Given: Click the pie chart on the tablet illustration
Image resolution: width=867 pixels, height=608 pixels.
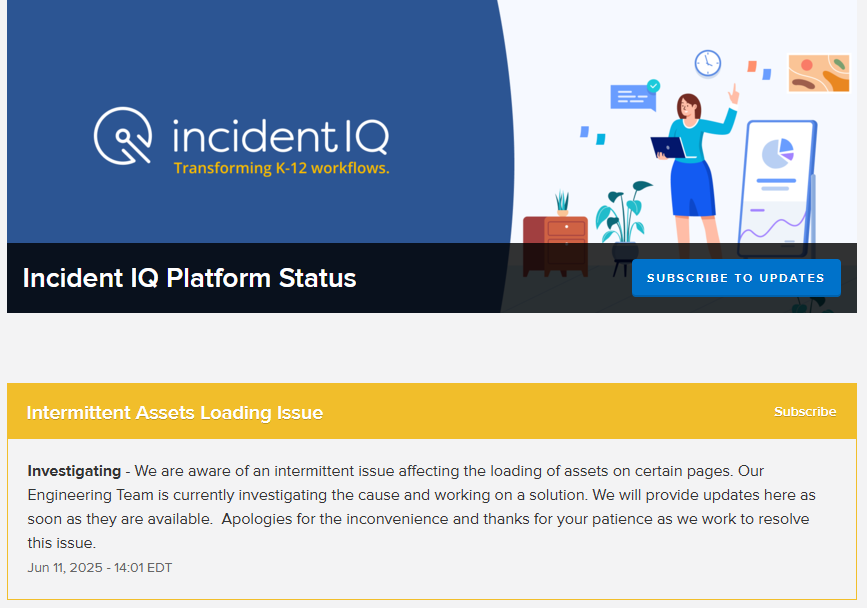Looking at the screenshot, I should coord(778,154).
